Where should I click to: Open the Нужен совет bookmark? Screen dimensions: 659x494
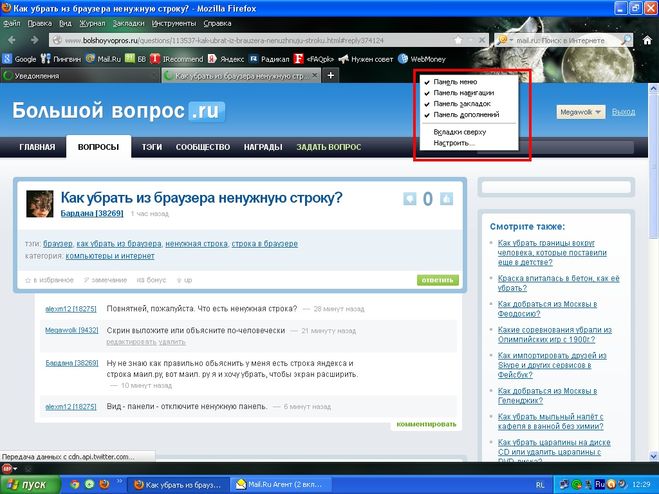click(365, 59)
